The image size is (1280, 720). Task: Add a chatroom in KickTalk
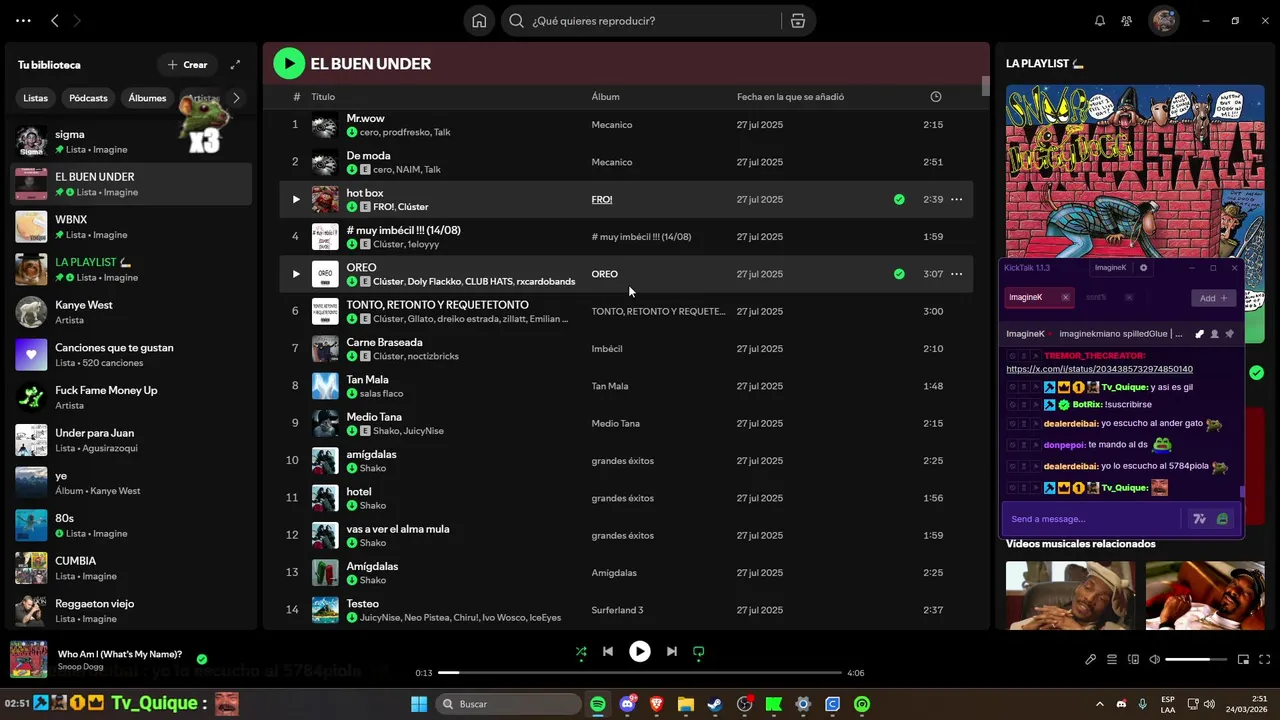(1214, 298)
